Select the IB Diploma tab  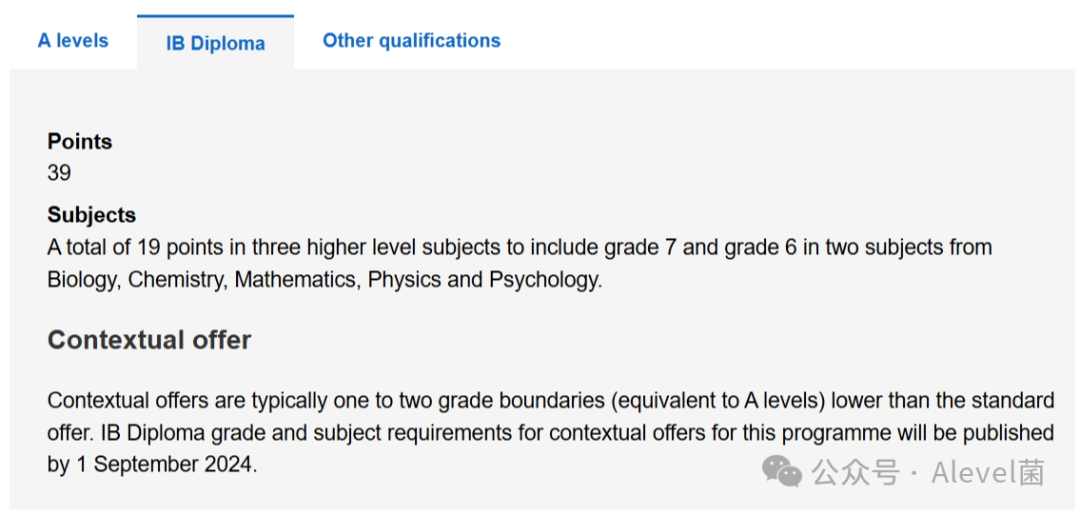[216, 43]
